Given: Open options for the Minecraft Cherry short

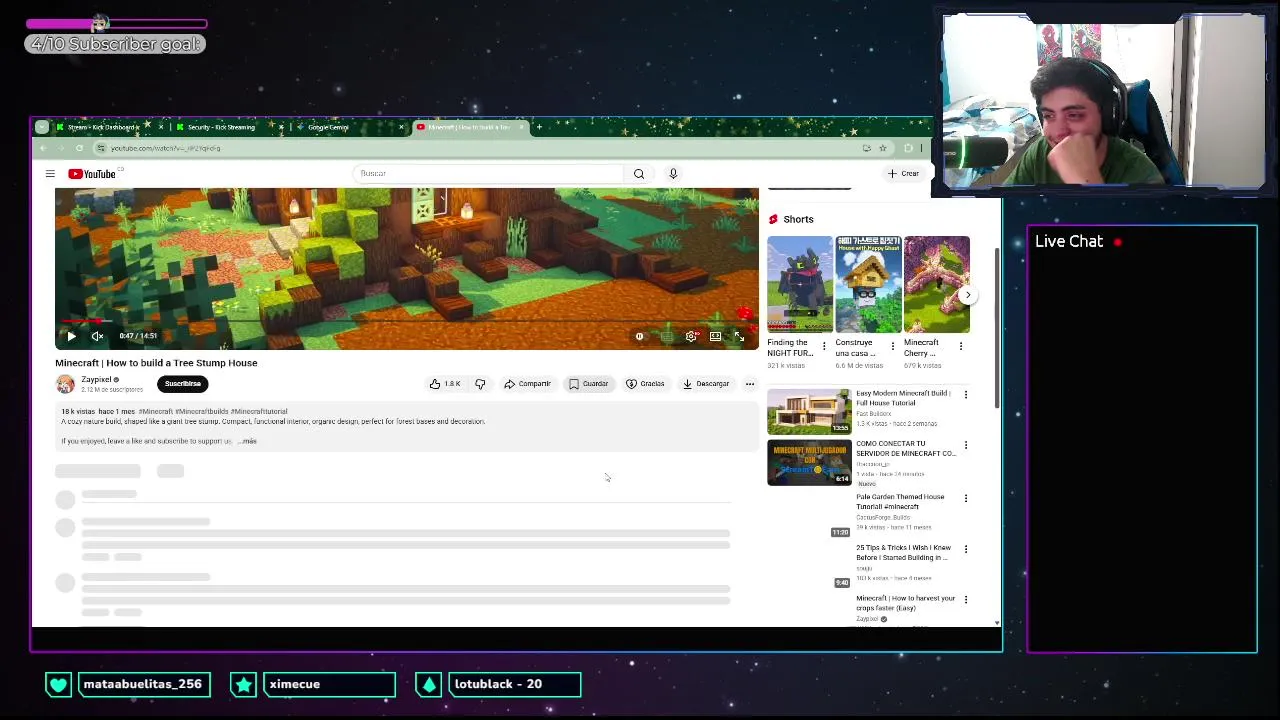Looking at the screenshot, I should click(961, 346).
